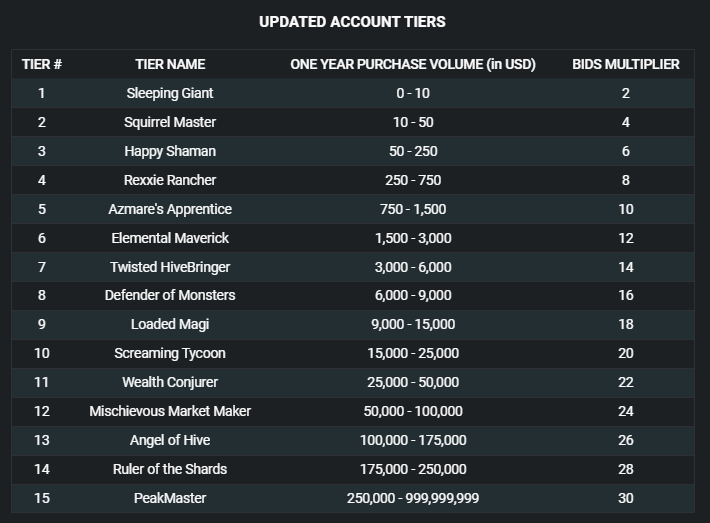
Task: Click Azmare's Apprentice tier name
Action: pos(170,209)
